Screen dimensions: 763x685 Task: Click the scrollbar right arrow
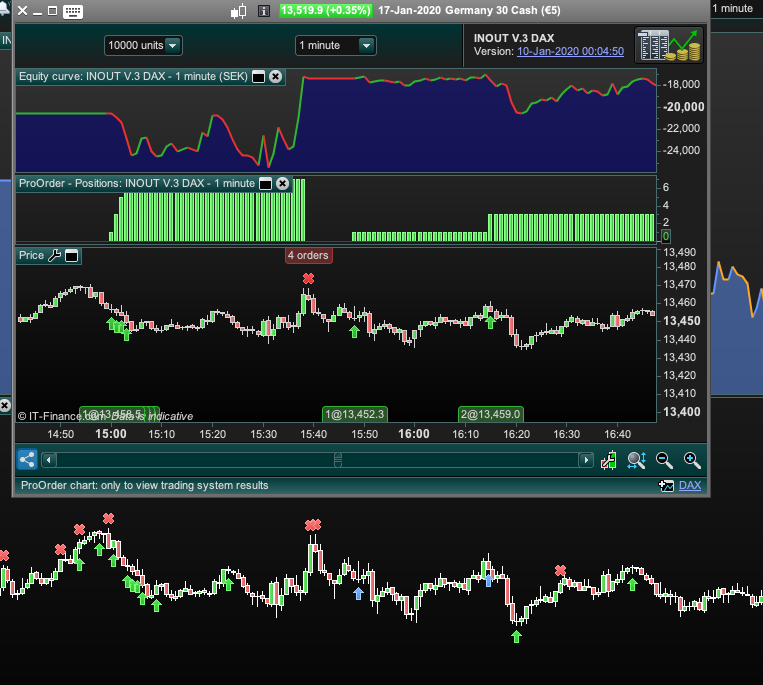pyautogui.click(x=586, y=460)
